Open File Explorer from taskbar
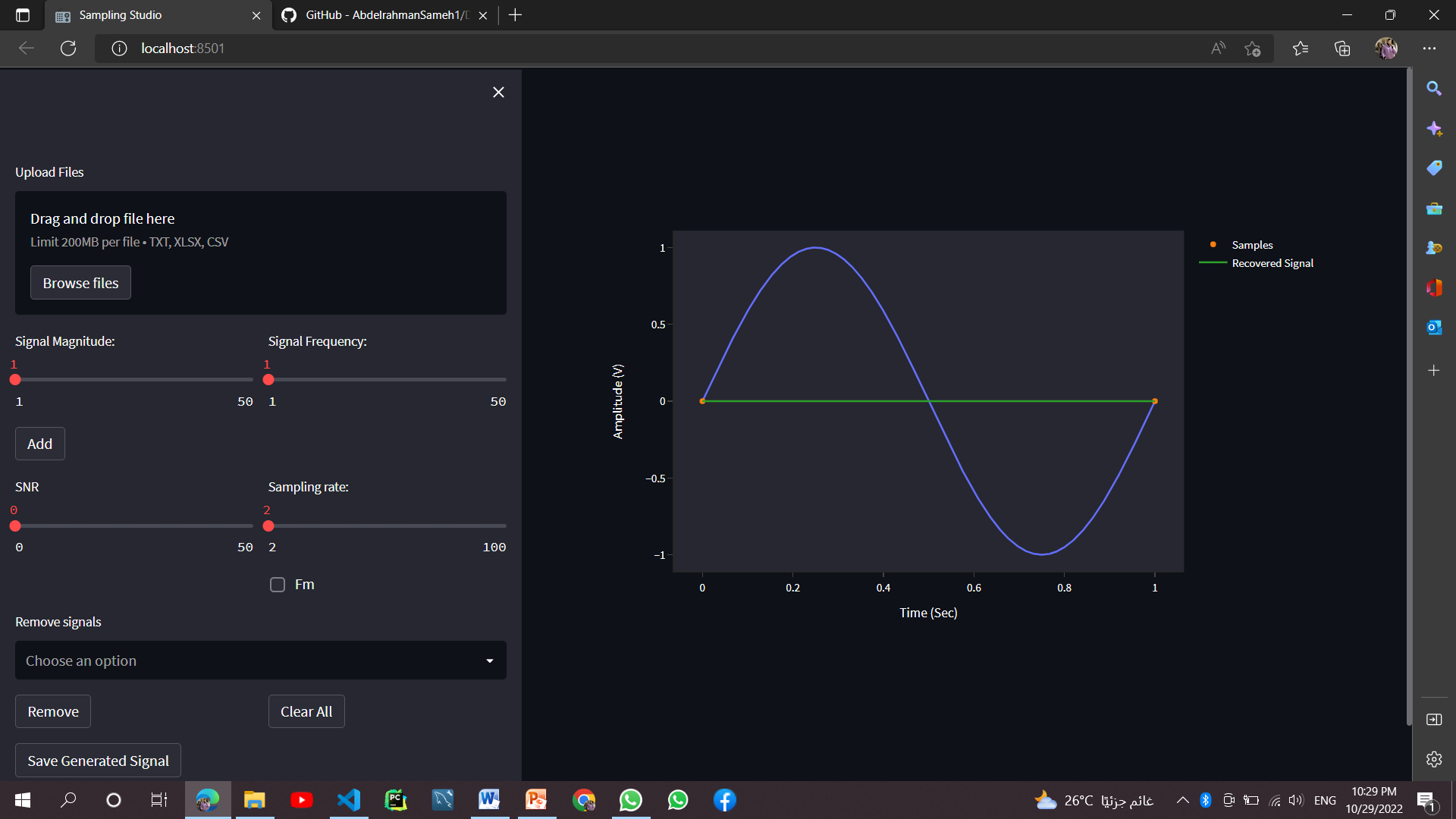 [255, 800]
